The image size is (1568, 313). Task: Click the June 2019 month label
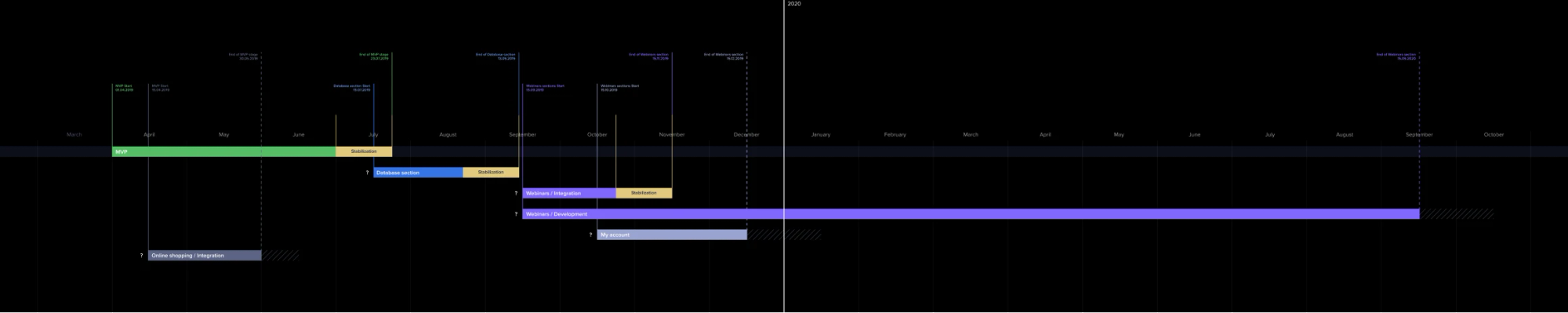[x=299, y=134]
